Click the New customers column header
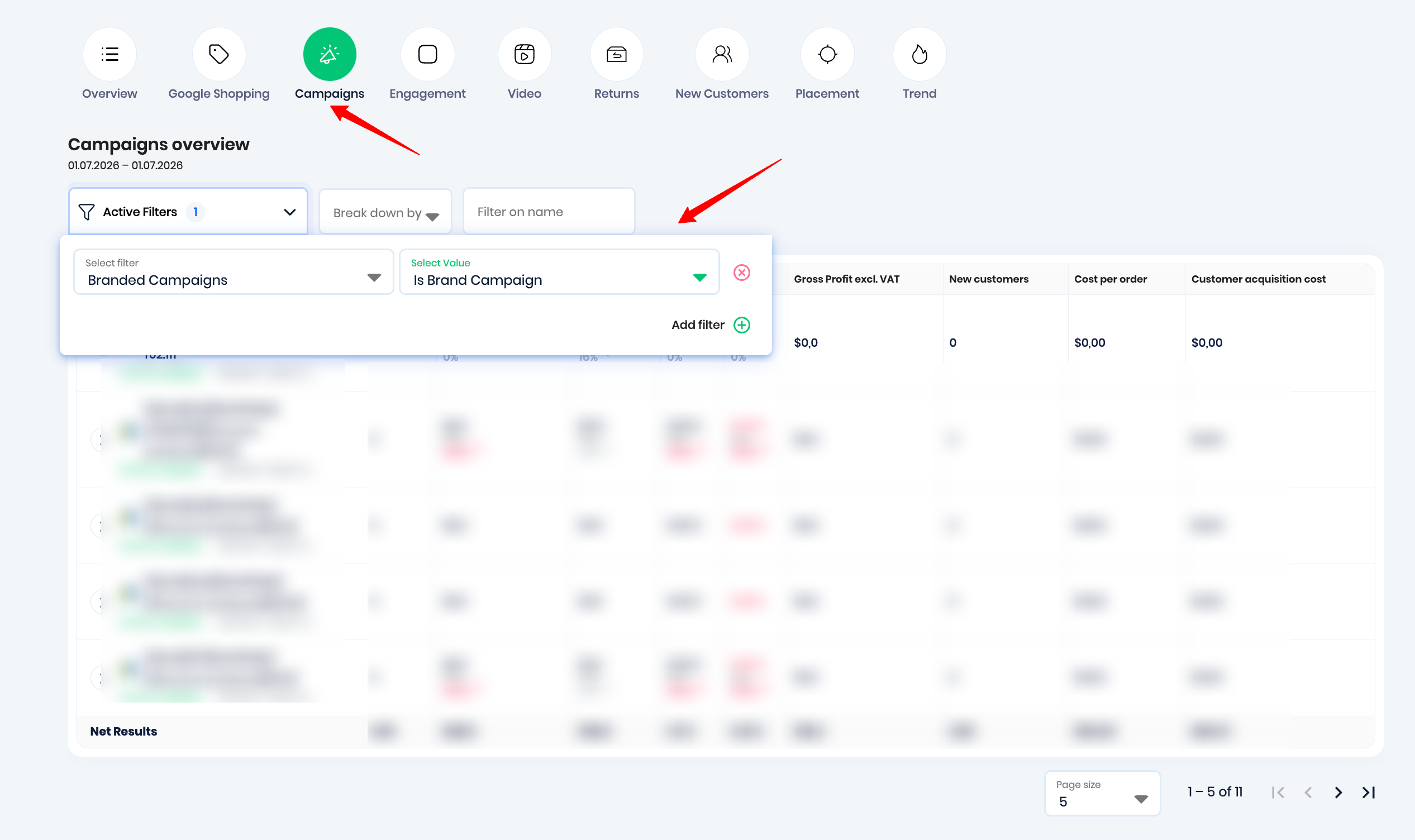 pos(989,279)
